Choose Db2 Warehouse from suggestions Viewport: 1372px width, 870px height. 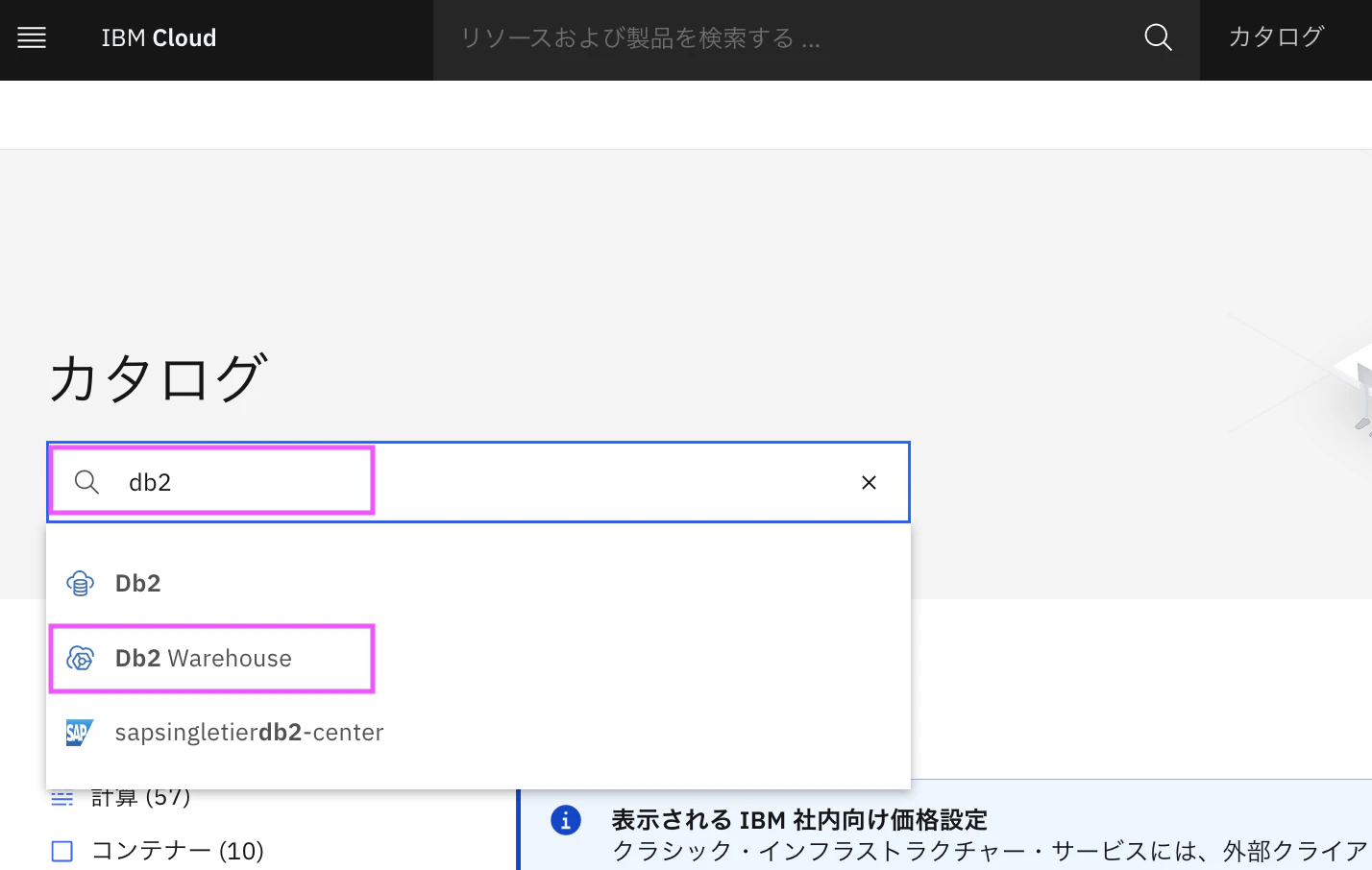[478, 658]
